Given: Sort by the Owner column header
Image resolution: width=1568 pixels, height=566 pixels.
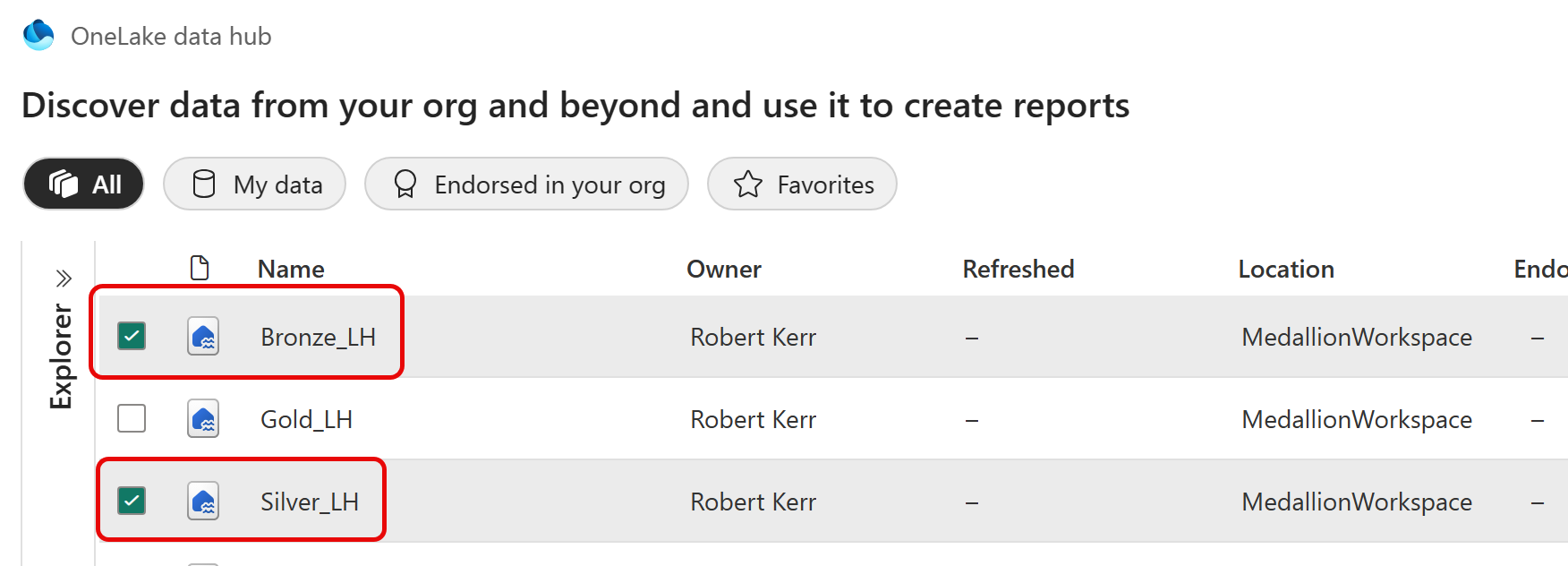Looking at the screenshot, I should (x=723, y=270).
